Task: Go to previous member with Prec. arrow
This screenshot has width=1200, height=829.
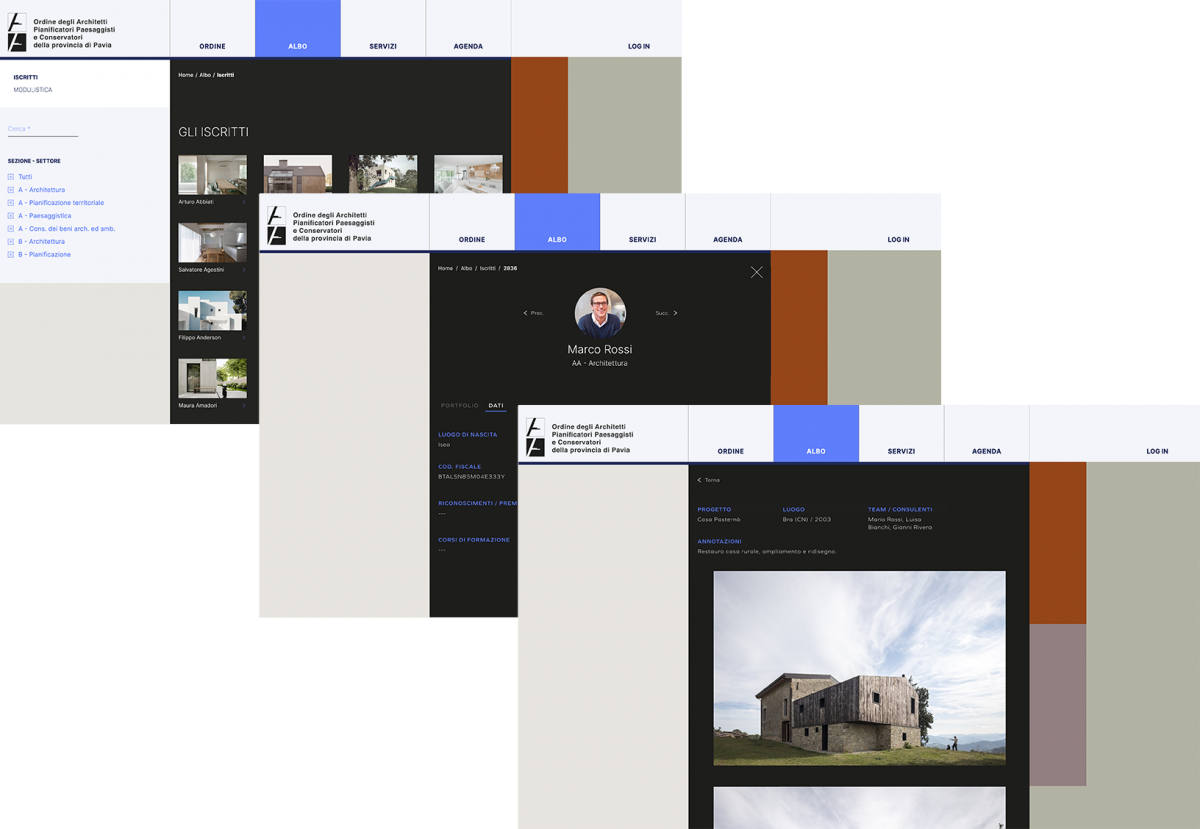Action: [526, 313]
